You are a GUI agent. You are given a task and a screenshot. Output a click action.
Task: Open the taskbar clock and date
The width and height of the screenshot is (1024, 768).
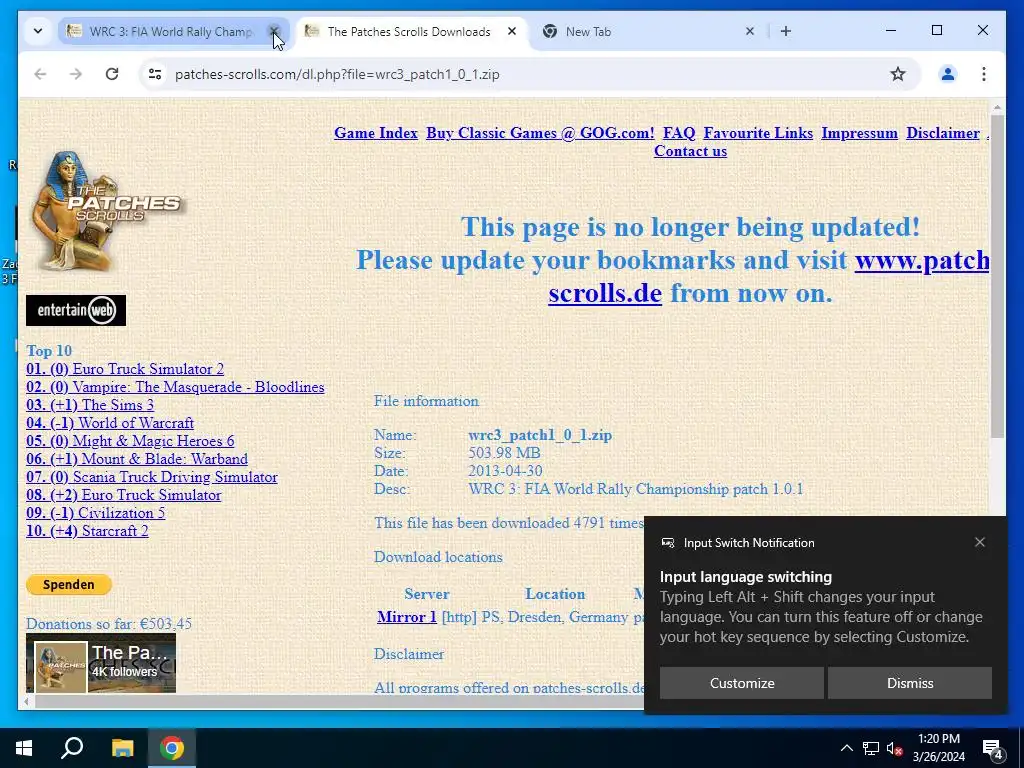938,748
